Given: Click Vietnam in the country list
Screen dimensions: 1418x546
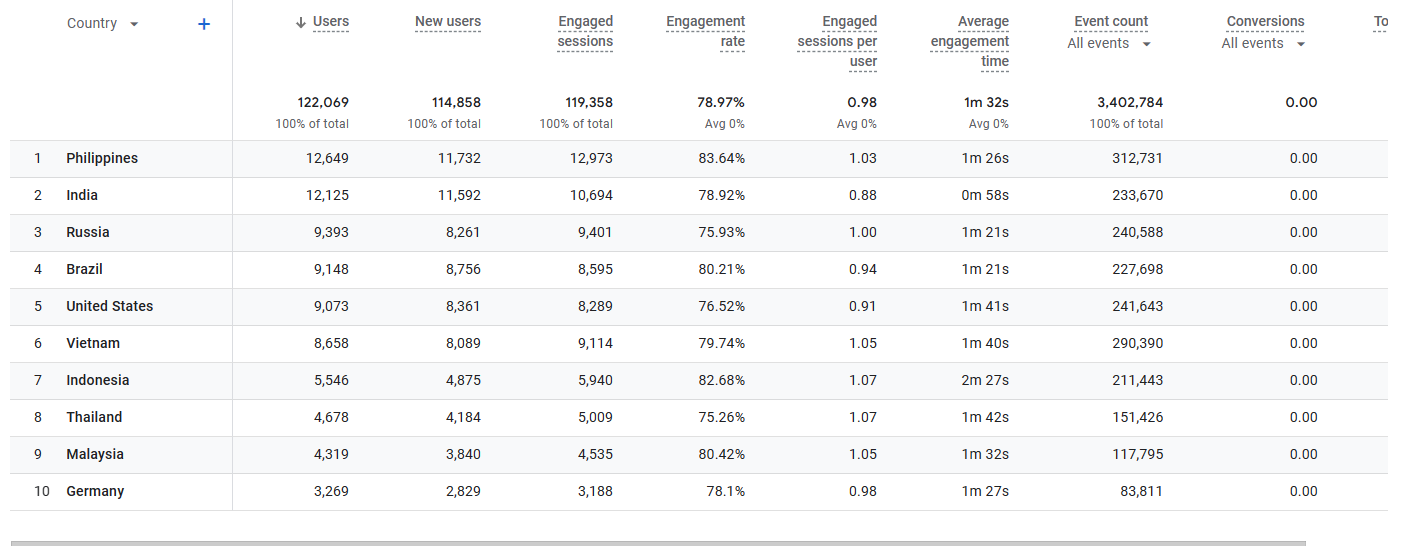Looking at the screenshot, I should pyautogui.click(x=93, y=344).
